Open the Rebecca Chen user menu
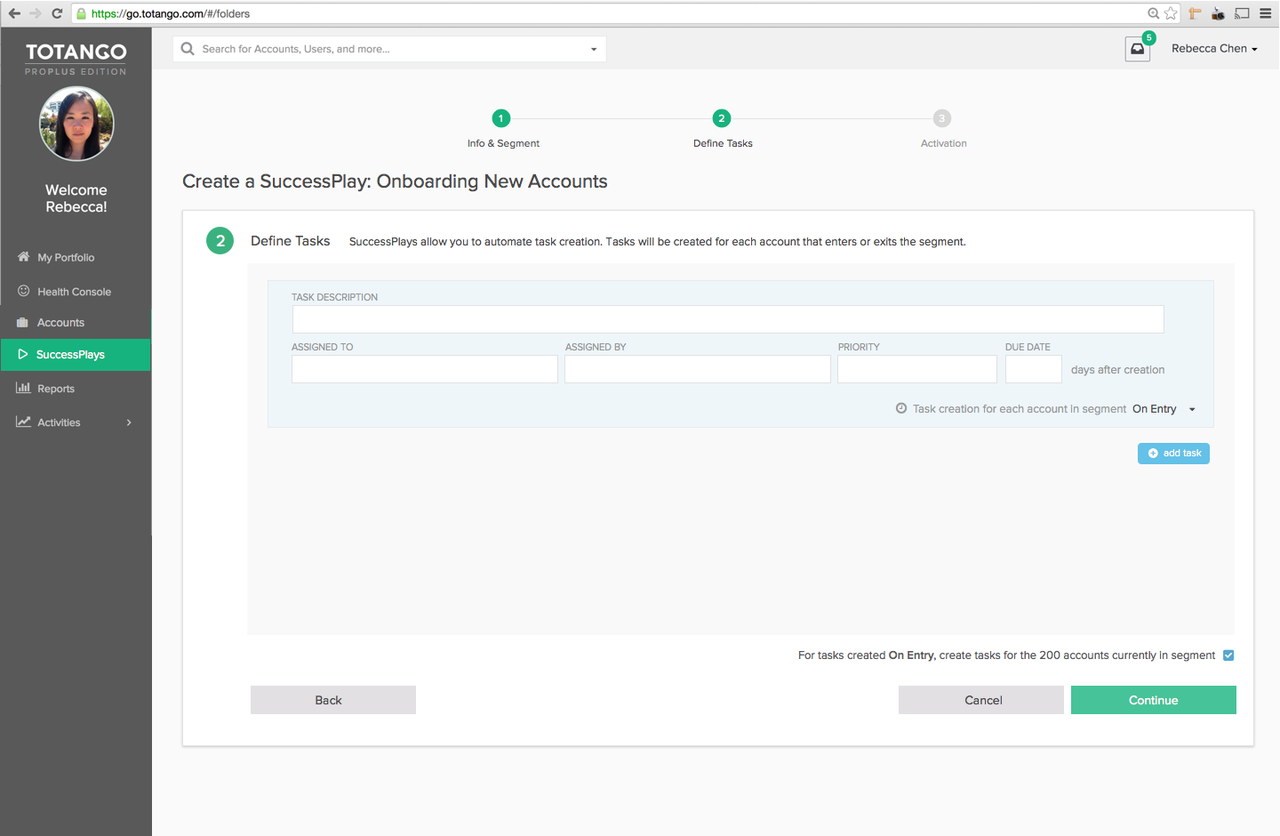1280x836 pixels. [x=1214, y=49]
